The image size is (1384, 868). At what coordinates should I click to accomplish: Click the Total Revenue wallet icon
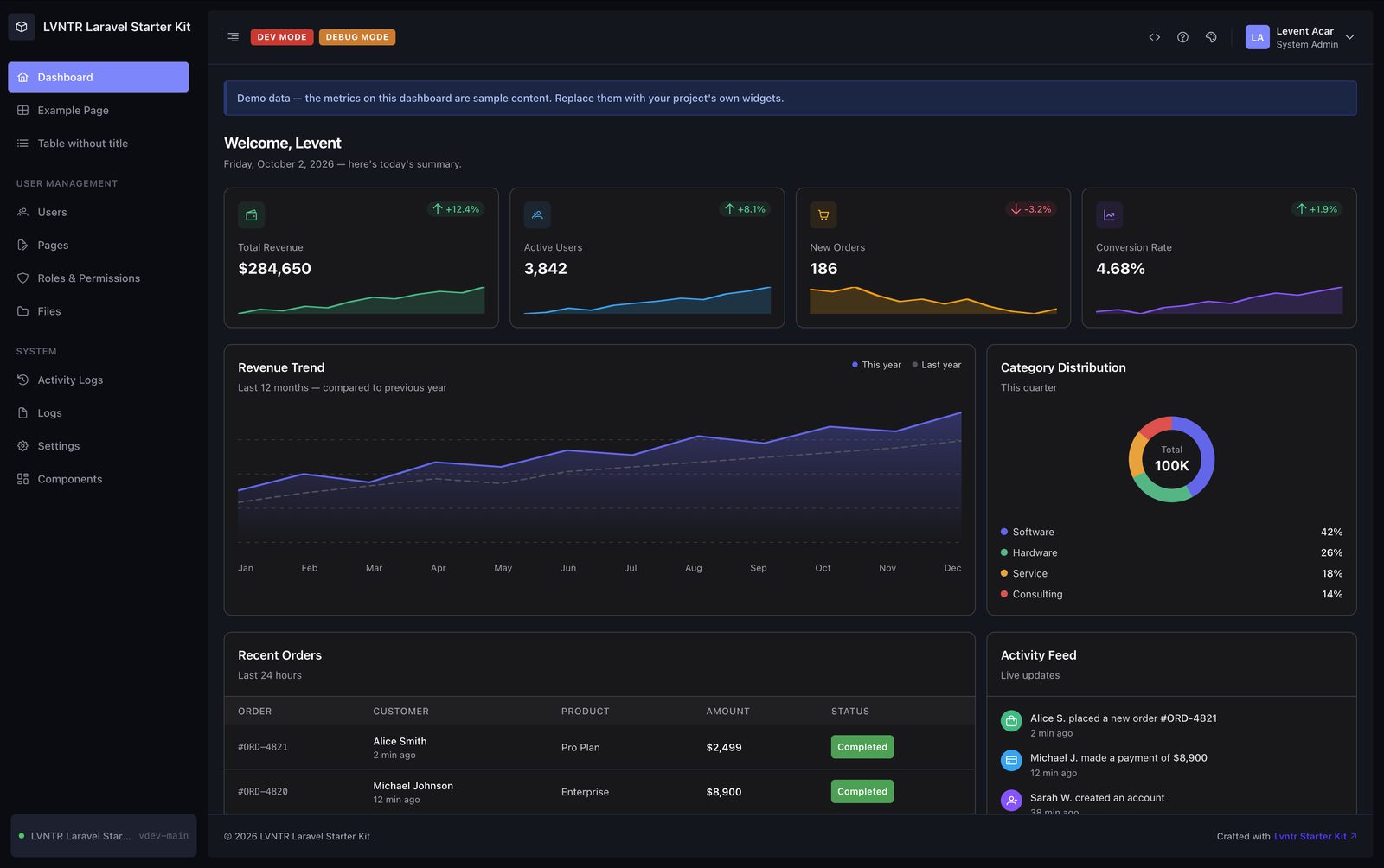(x=251, y=214)
